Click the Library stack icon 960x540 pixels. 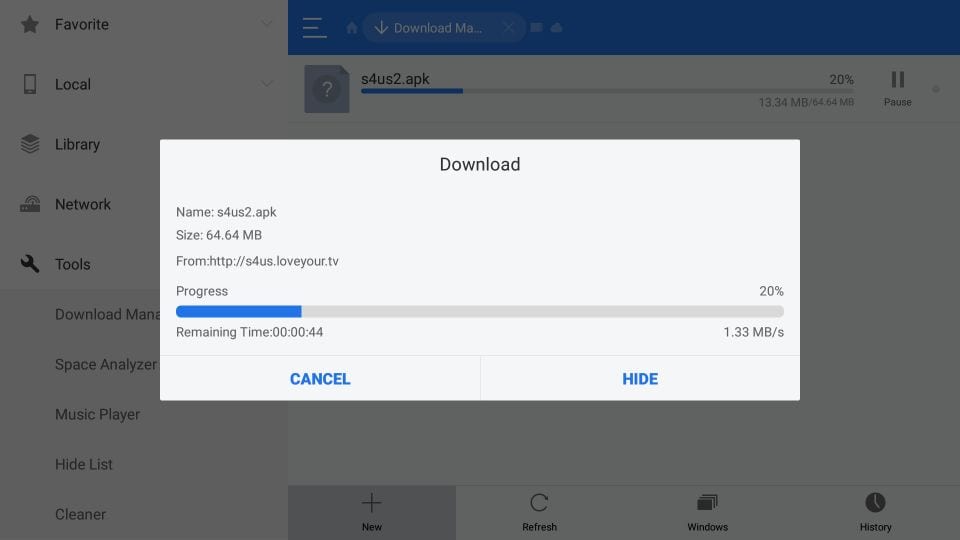pos(30,144)
